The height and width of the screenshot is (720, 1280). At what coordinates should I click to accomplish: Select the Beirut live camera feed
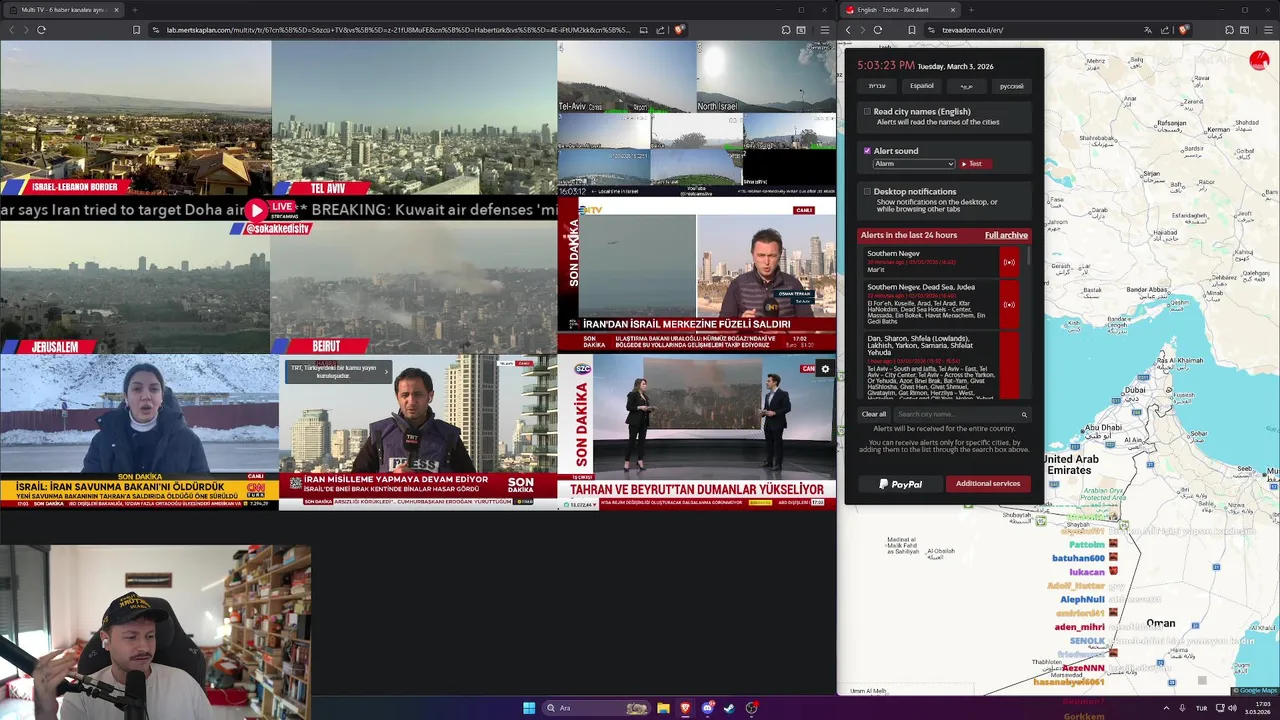[x=414, y=288]
